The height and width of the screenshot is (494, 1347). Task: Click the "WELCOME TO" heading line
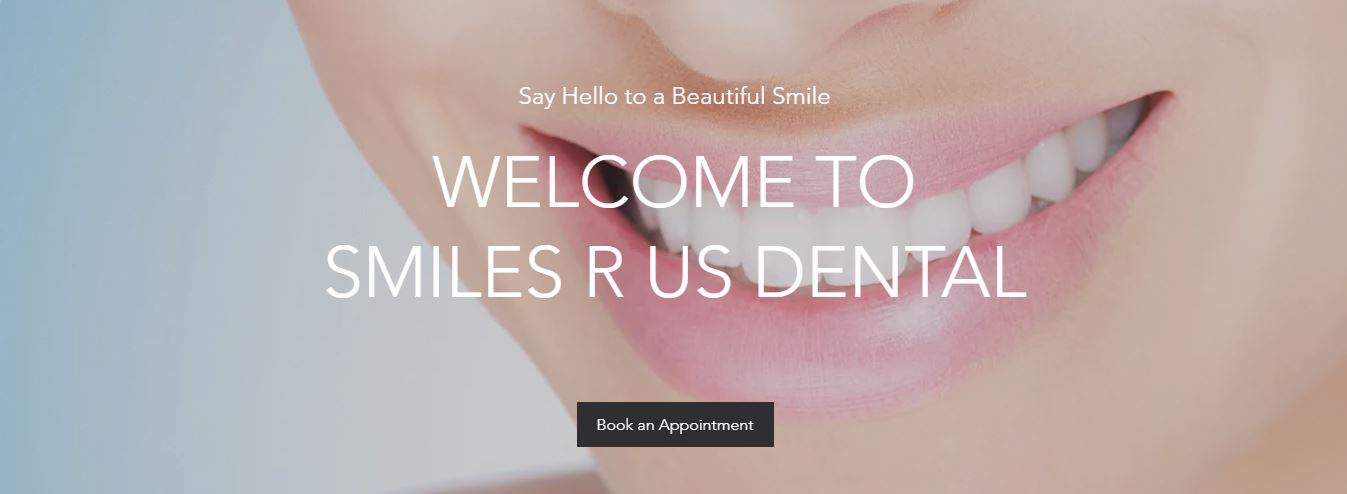click(x=675, y=182)
